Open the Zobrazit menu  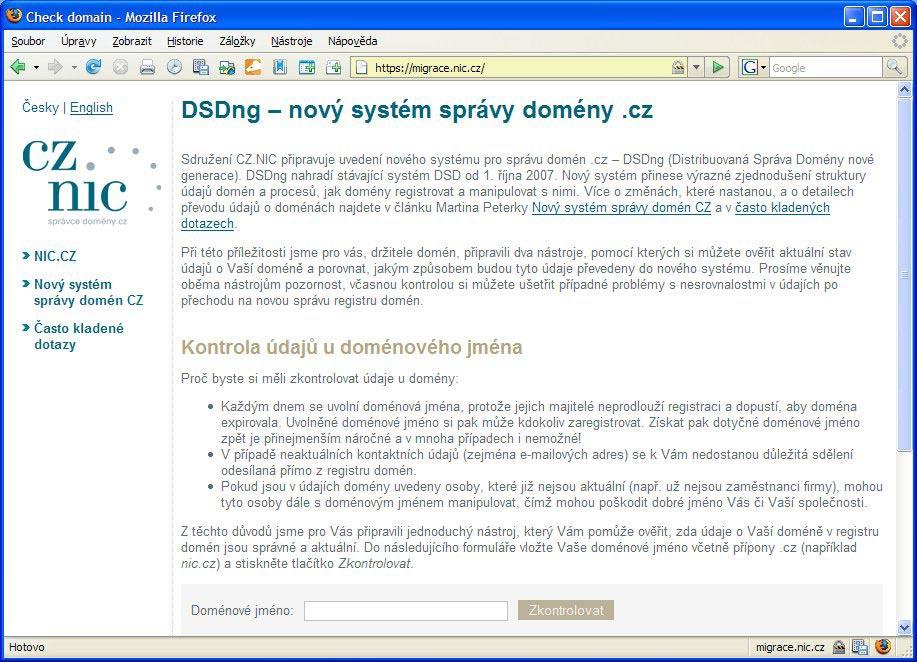coord(132,41)
